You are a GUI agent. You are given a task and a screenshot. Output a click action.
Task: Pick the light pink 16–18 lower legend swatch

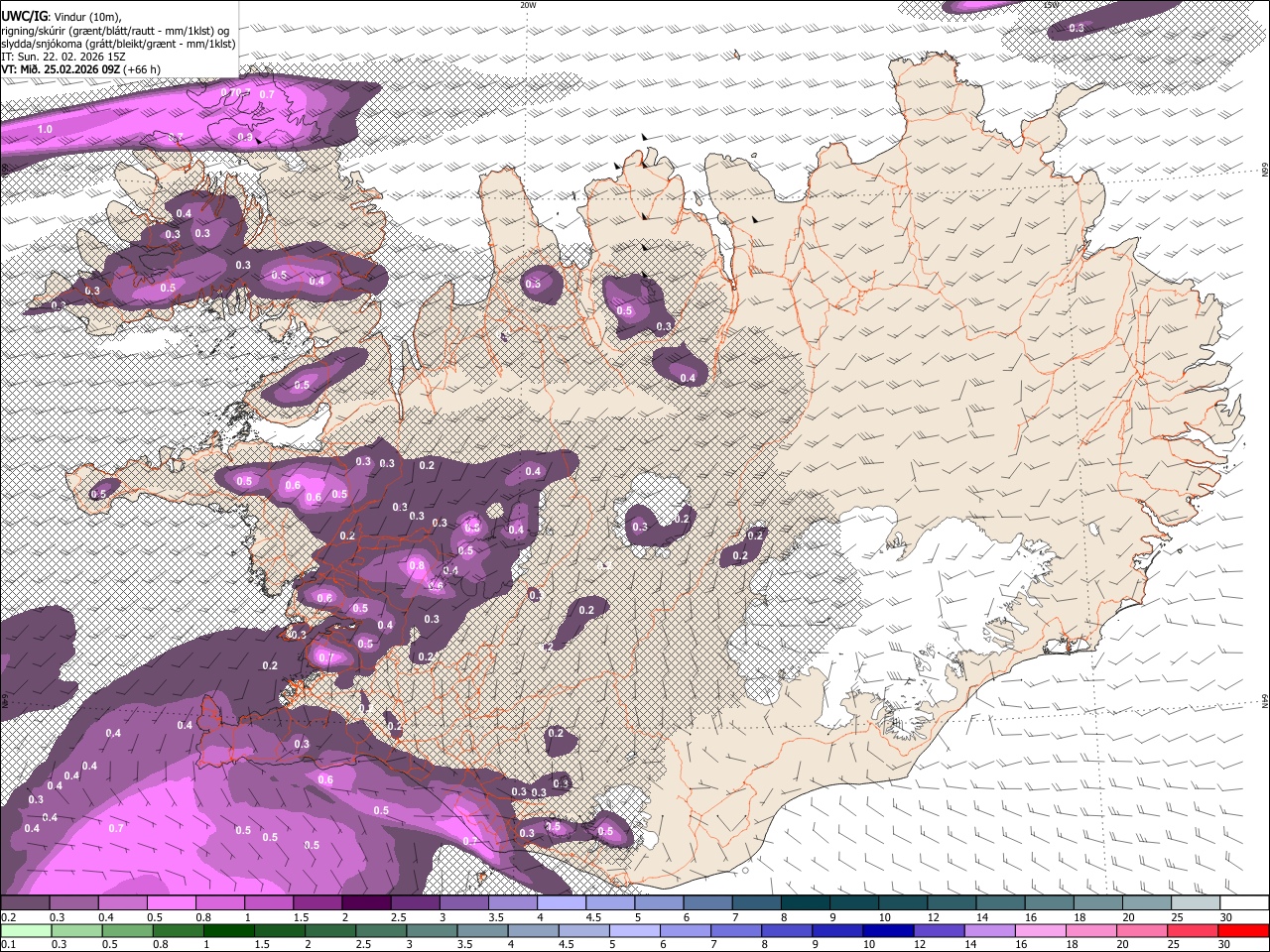point(1042,930)
